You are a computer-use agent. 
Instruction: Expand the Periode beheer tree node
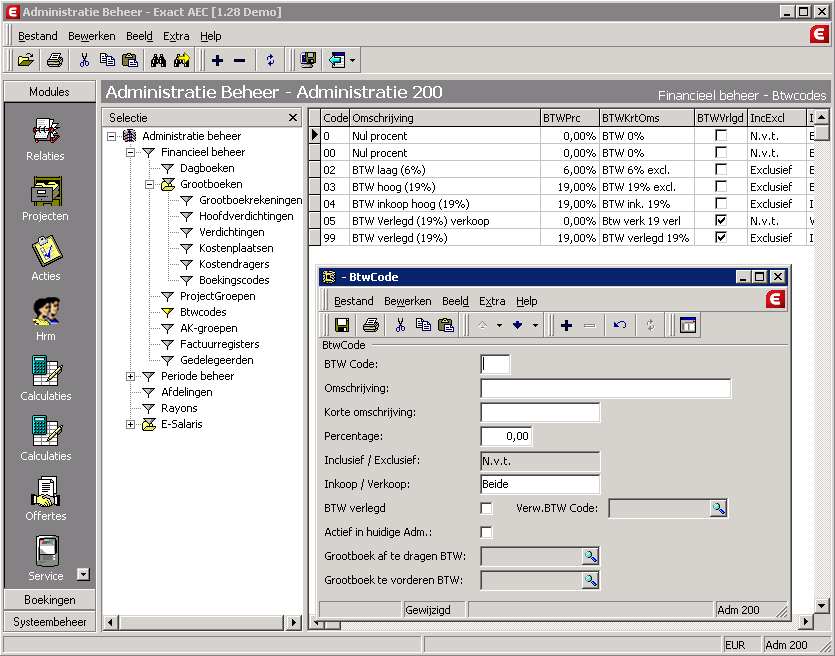coord(130,376)
